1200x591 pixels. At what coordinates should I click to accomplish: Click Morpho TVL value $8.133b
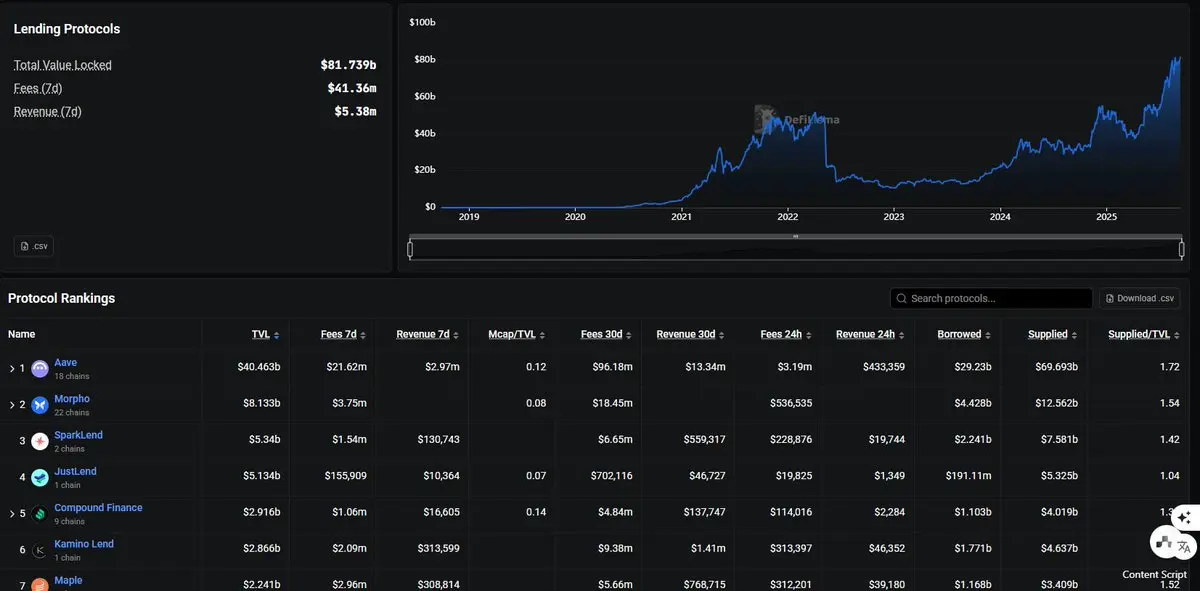point(262,404)
